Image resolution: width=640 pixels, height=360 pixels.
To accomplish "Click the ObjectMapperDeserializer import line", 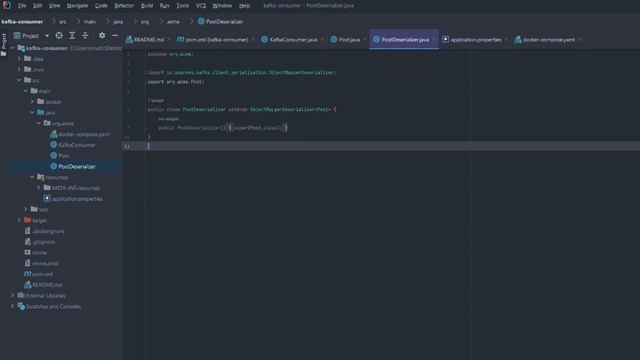I will click(242, 72).
